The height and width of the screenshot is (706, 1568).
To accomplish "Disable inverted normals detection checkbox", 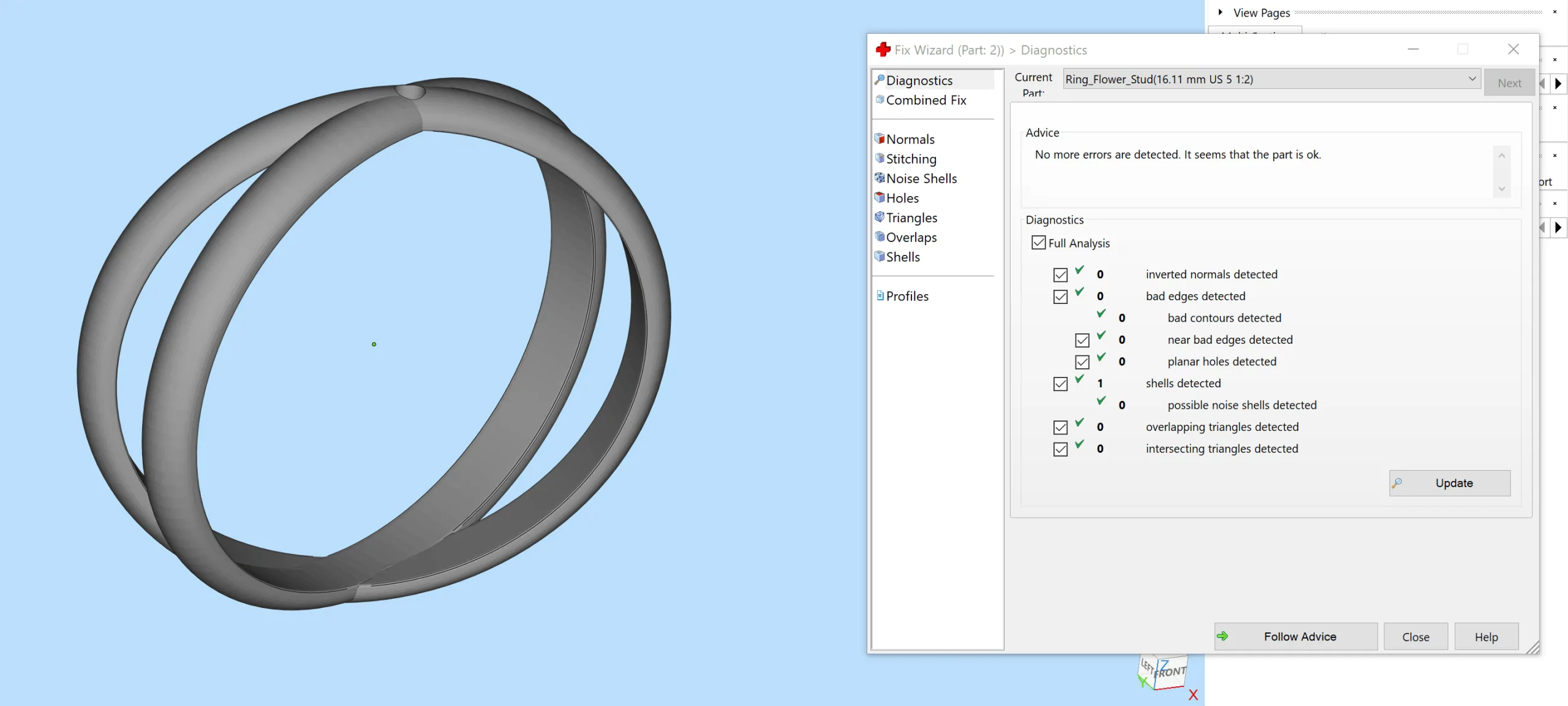I will pos(1061,274).
